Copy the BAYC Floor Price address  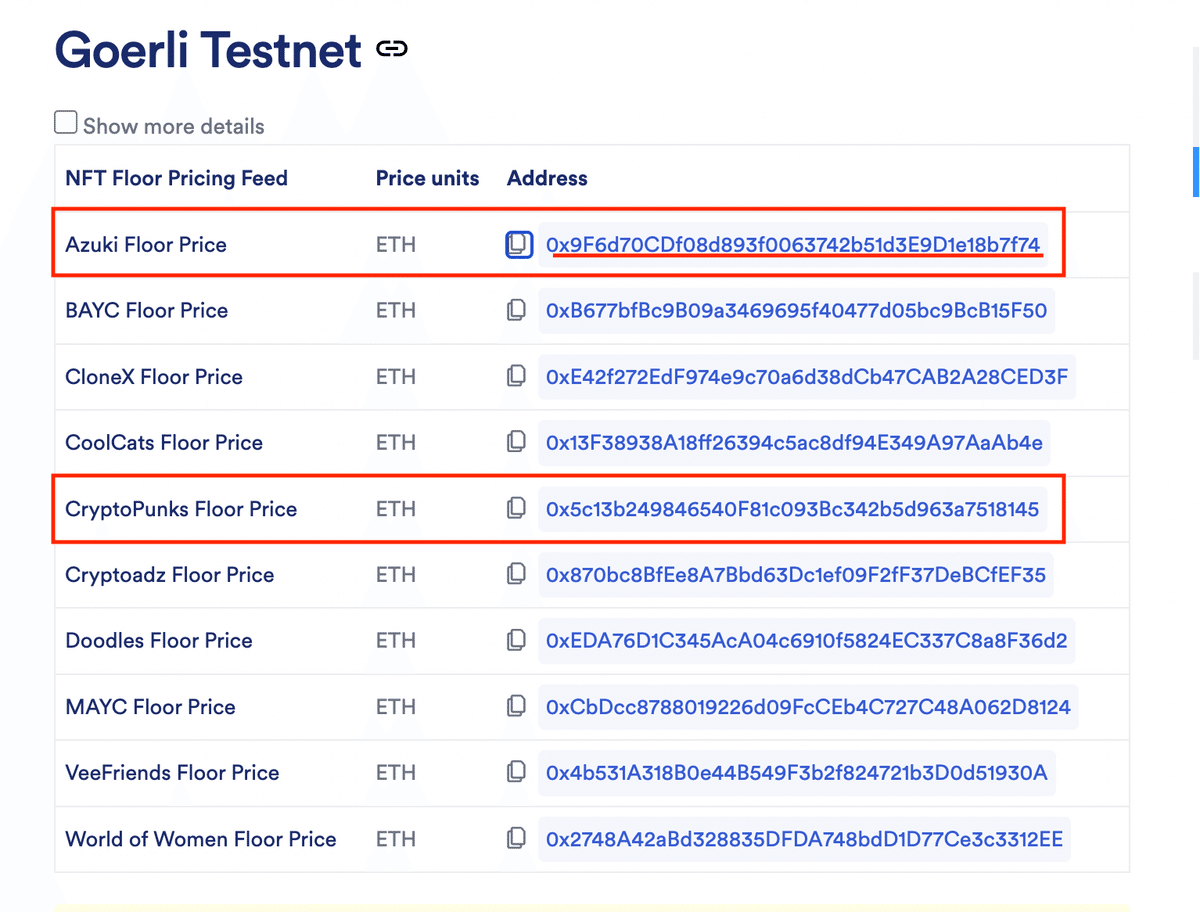tap(516, 311)
